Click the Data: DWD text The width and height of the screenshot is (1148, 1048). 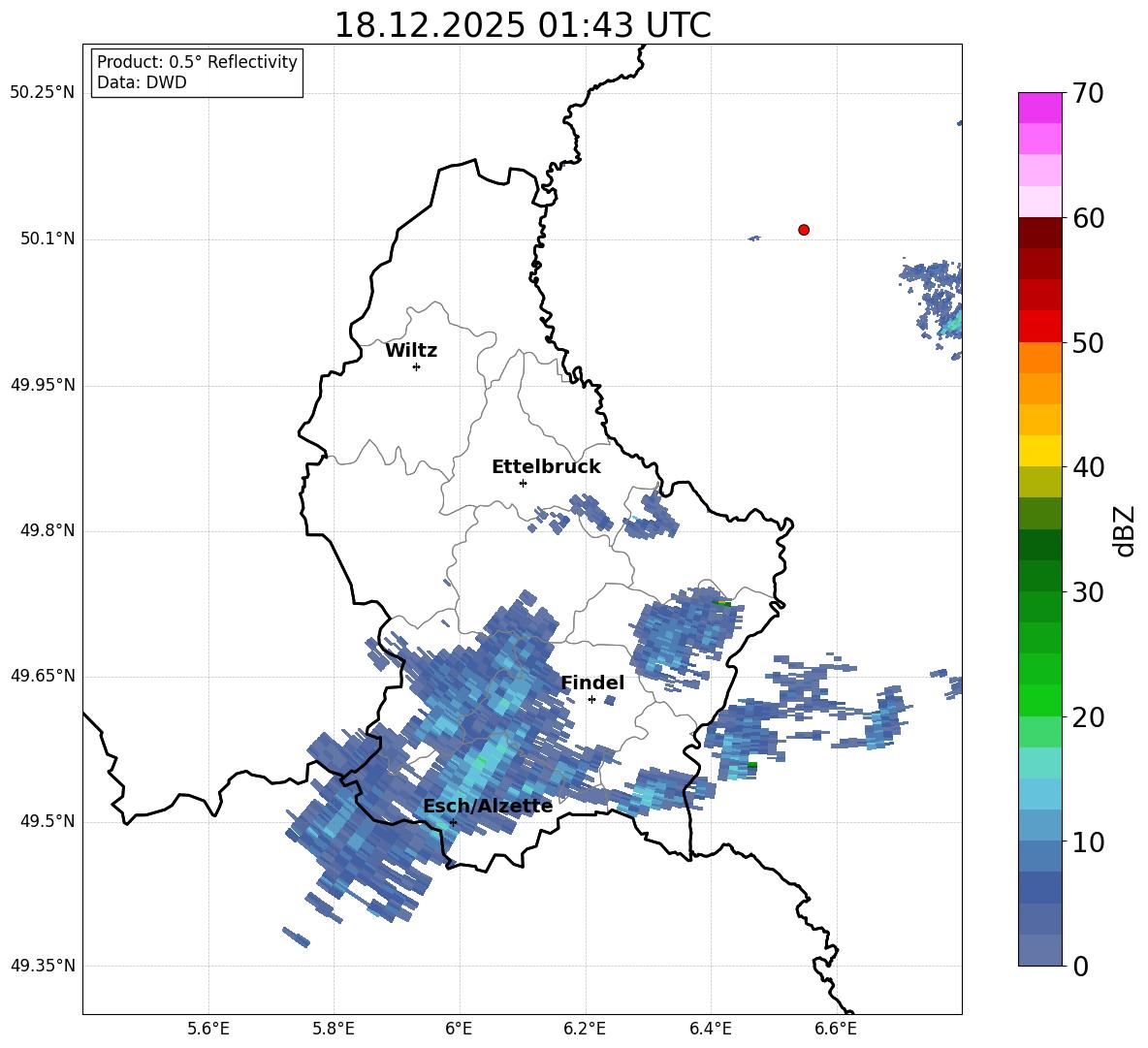(x=142, y=82)
